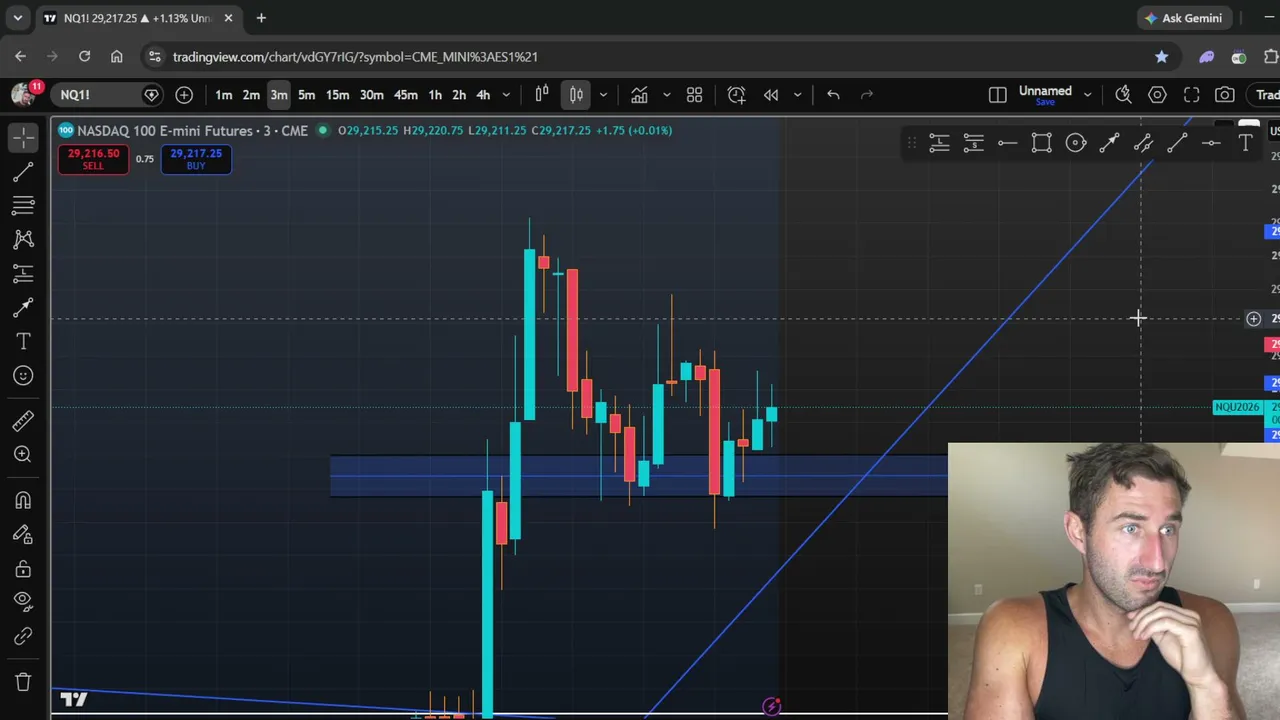Select the crosshair cursor tool

(23, 136)
